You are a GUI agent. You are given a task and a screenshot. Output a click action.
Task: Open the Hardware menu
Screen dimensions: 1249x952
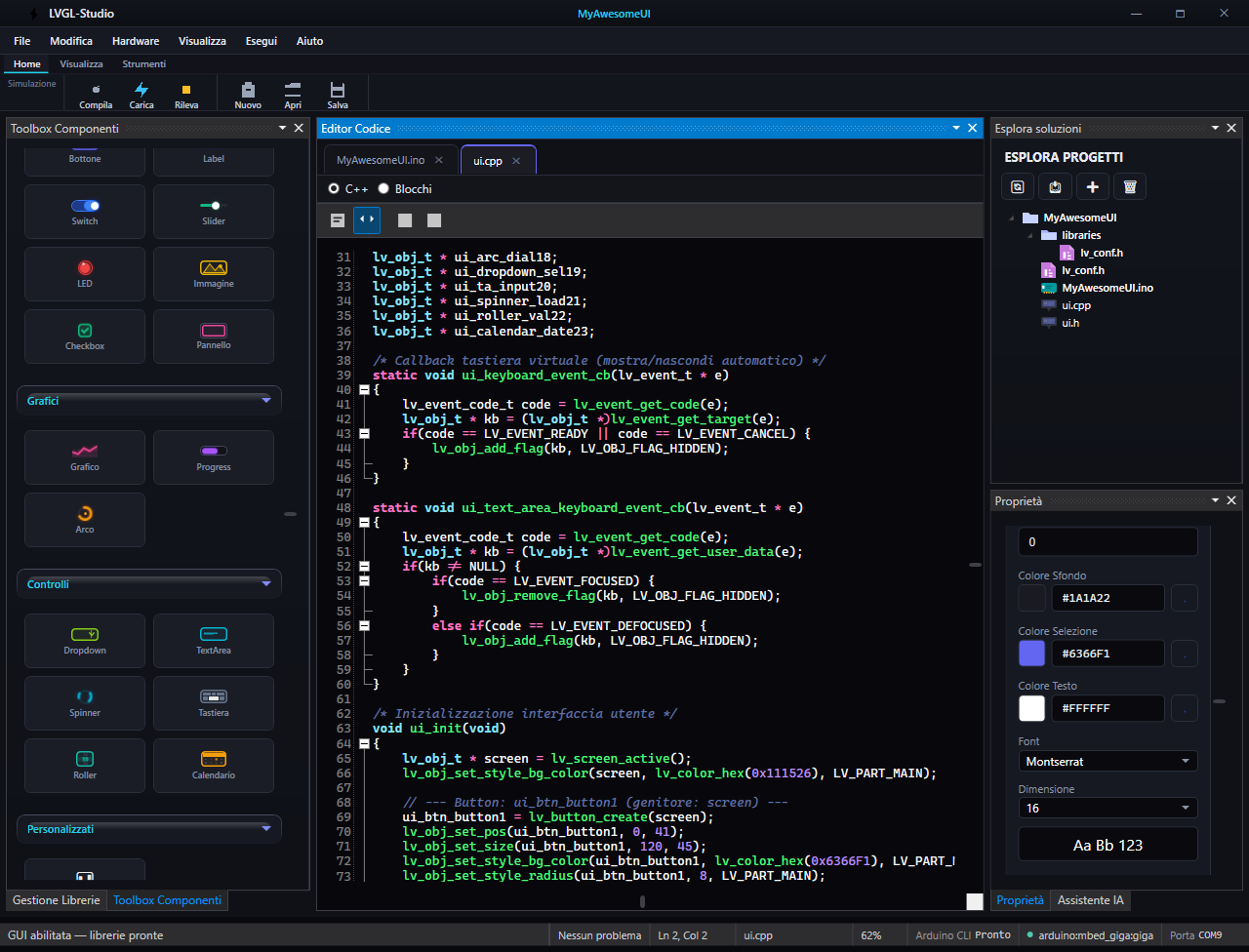(x=136, y=41)
